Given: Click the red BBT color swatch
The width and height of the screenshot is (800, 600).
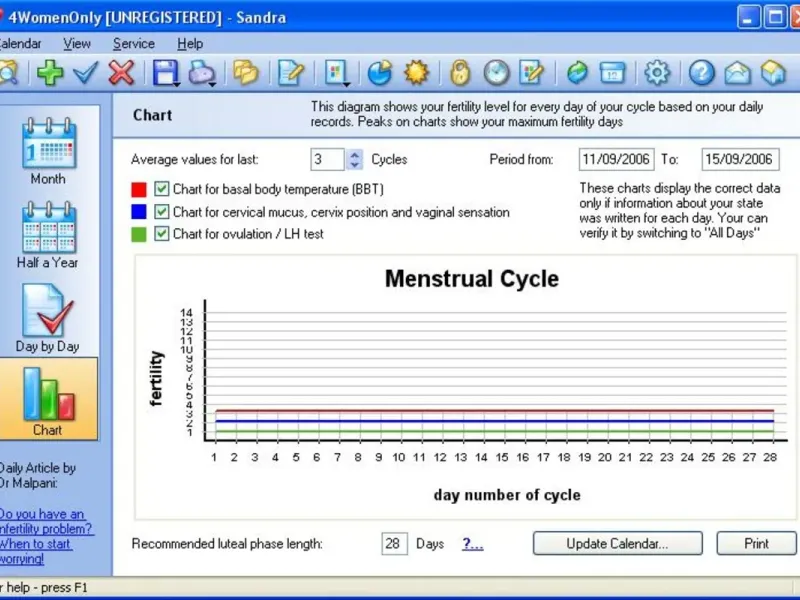Looking at the screenshot, I should tap(139, 189).
